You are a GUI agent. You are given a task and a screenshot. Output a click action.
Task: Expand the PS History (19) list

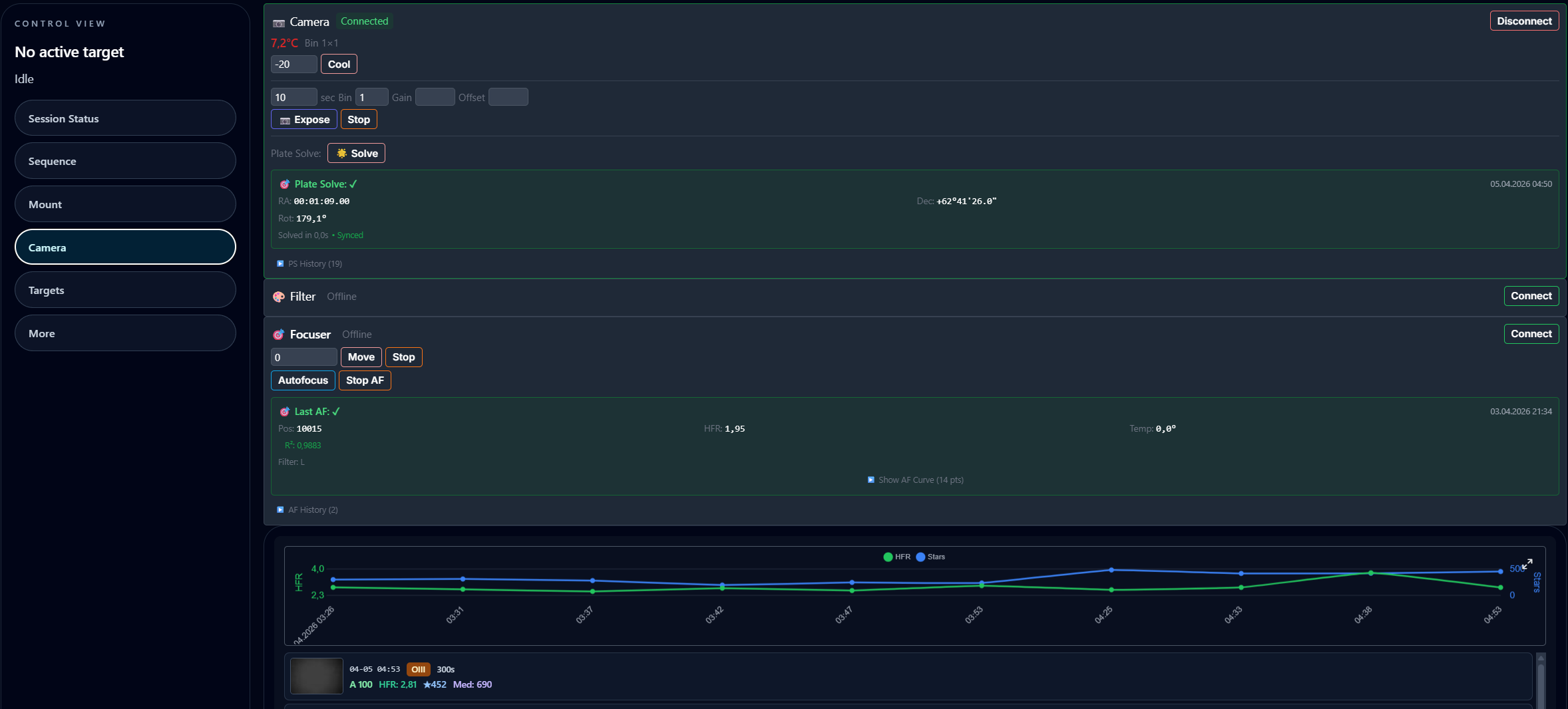pyautogui.click(x=309, y=264)
